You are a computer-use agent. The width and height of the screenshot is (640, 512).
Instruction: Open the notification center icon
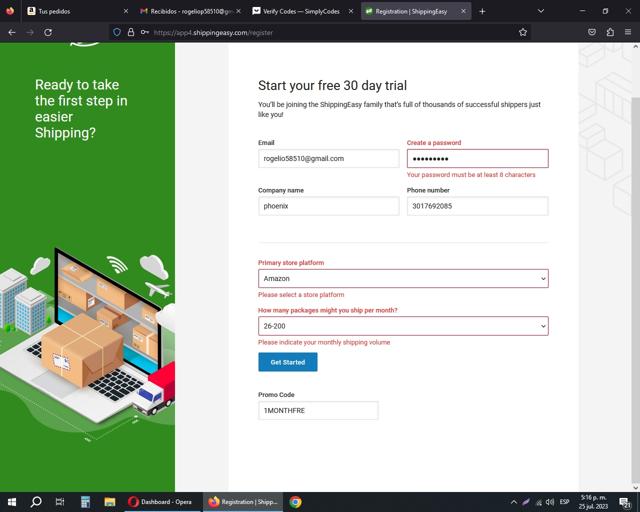point(625,502)
